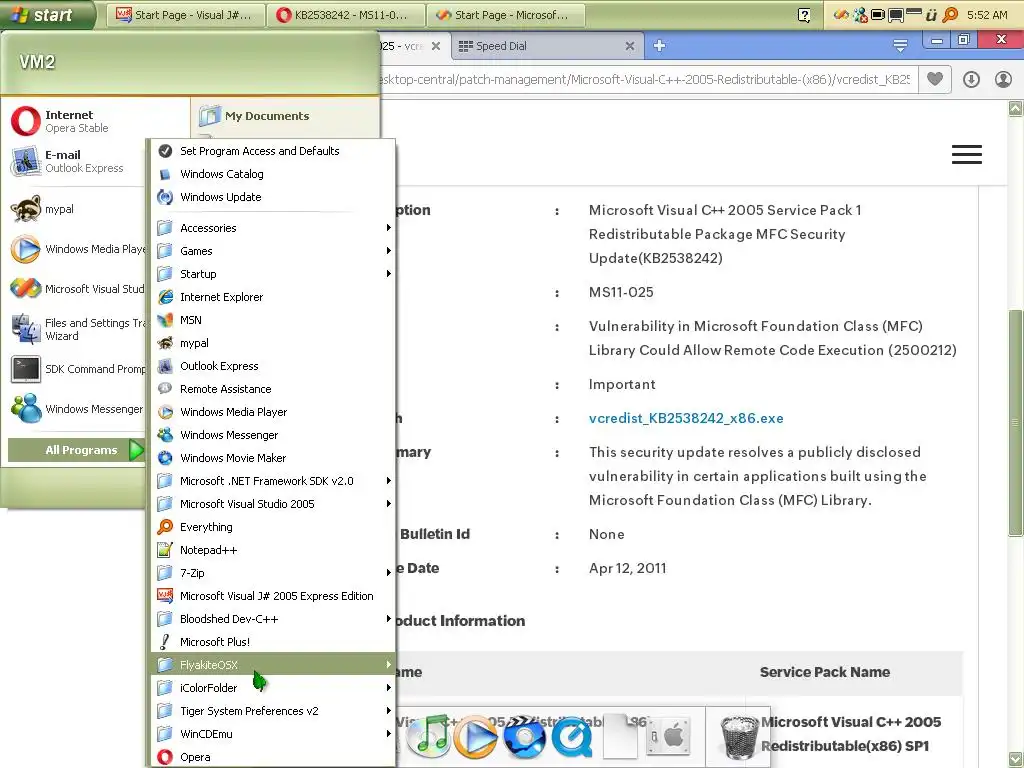Start Remote Assistance

pyautogui.click(x=273, y=389)
